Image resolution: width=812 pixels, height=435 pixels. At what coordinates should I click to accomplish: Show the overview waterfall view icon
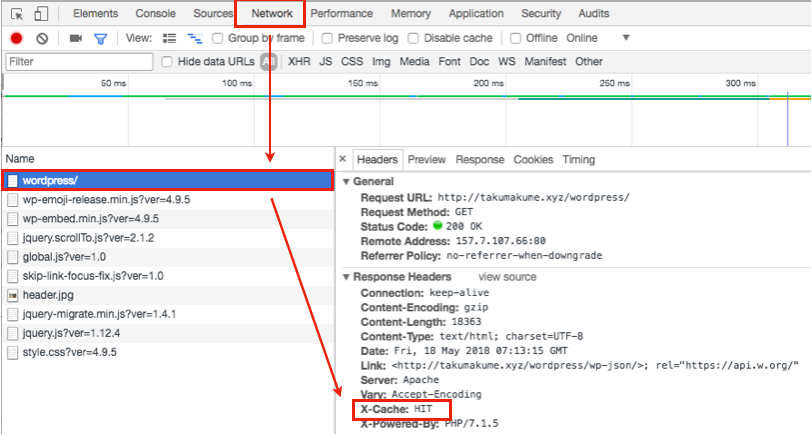[194, 38]
